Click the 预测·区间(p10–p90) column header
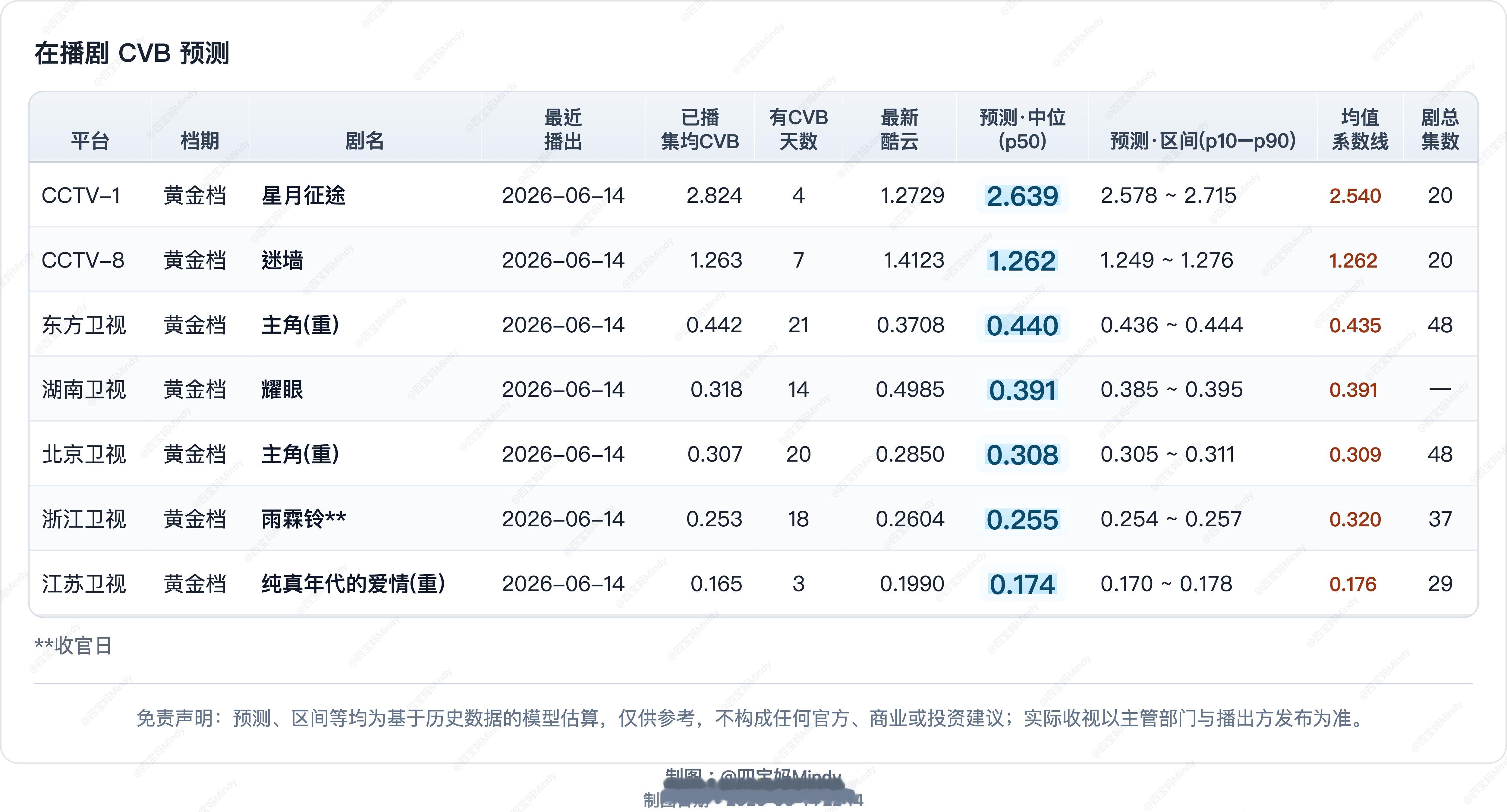The image size is (1507, 812). point(1203,141)
